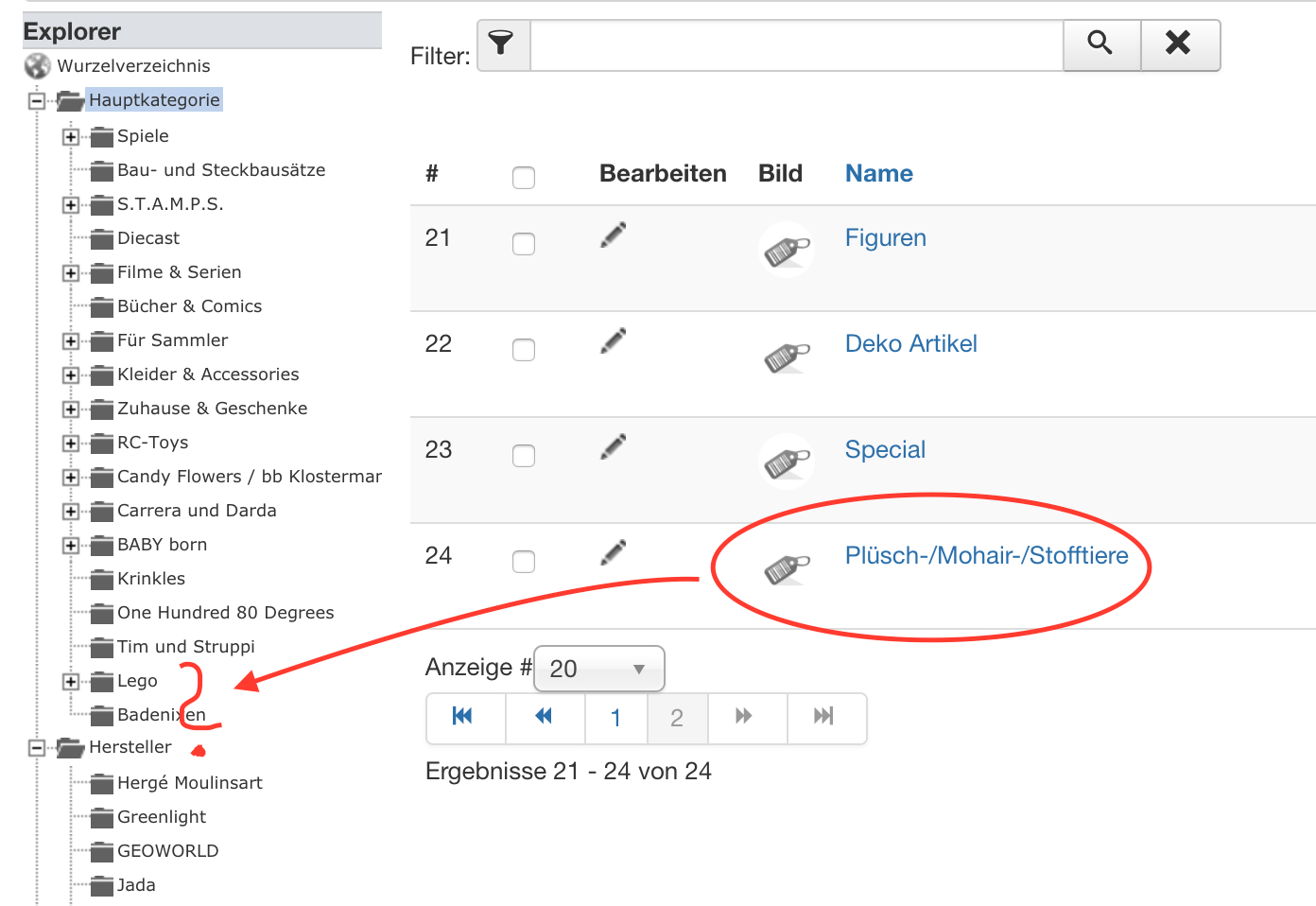This screenshot has width=1316, height=906.
Task: Collapse the Hauptkategorie tree node
Action: pos(37,101)
